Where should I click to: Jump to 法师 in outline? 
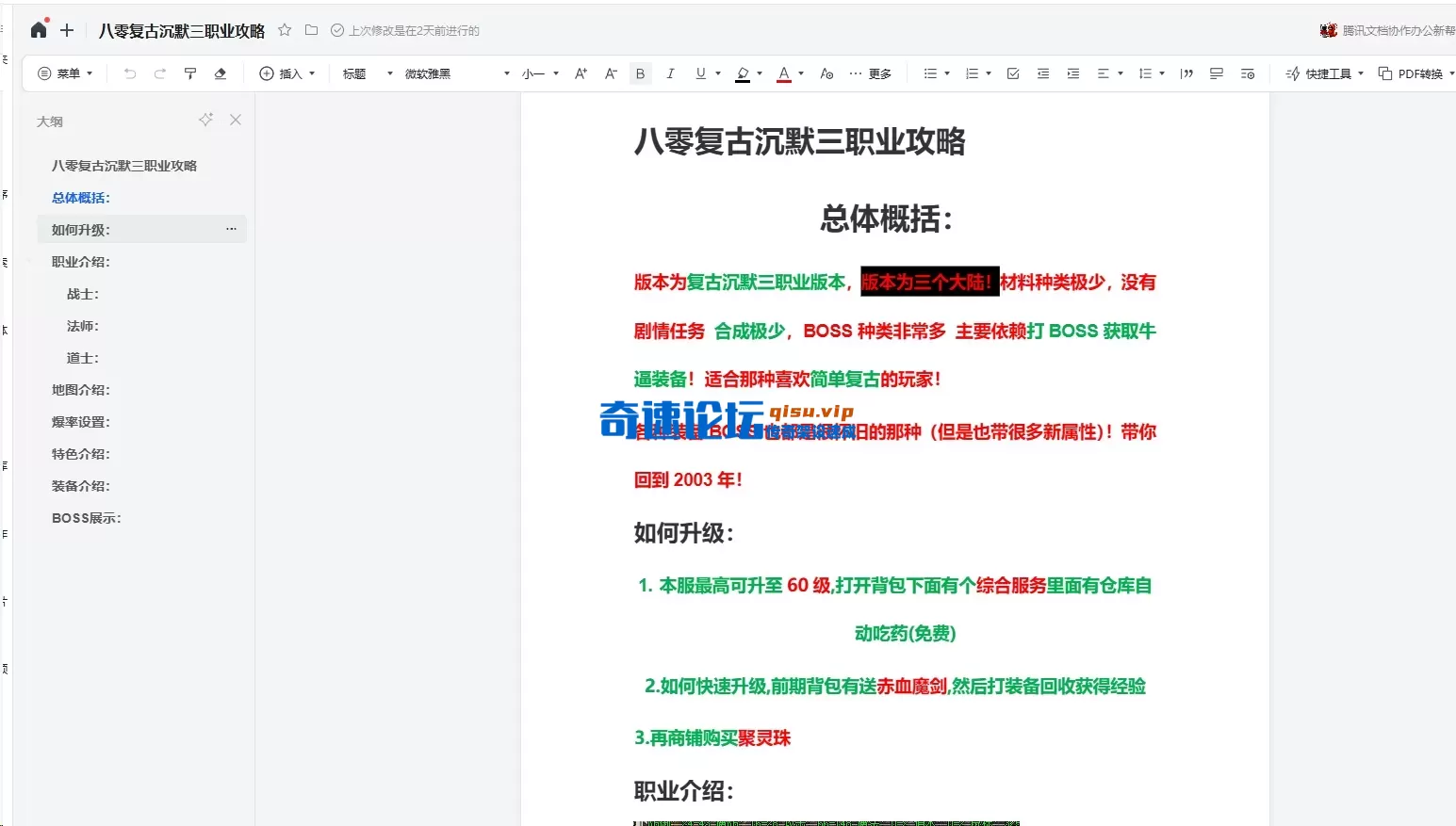coord(83,326)
